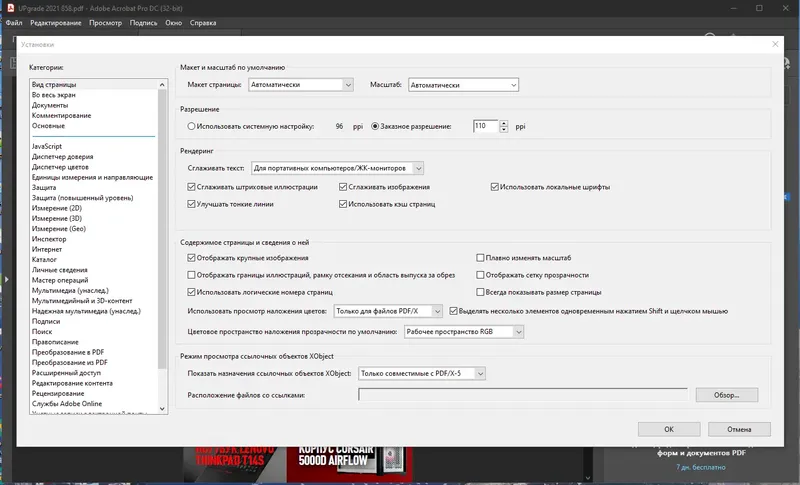Open the Окно menu
Image resolution: width=800 pixels, height=485 pixels.
click(x=173, y=22)
